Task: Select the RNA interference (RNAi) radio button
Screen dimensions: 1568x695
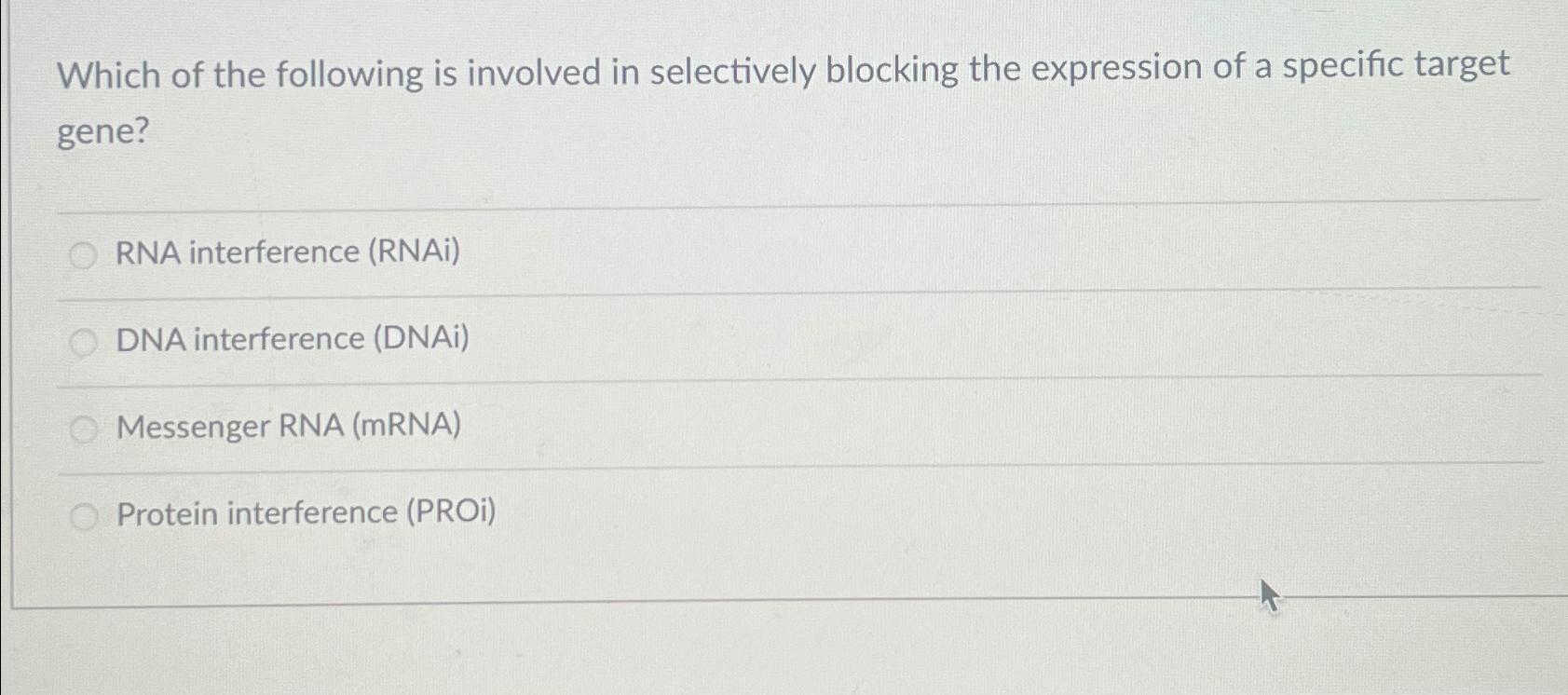Action: [84, 252]
